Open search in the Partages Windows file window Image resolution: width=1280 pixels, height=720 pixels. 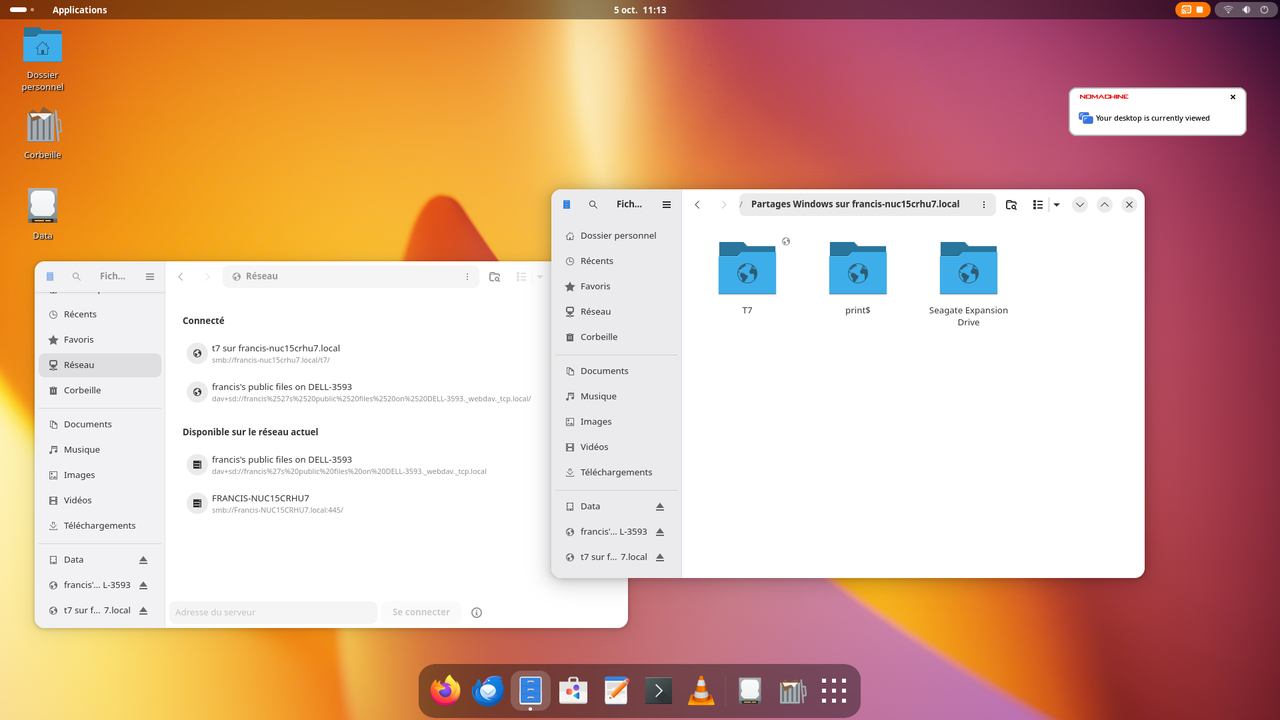tap(593, 204)
